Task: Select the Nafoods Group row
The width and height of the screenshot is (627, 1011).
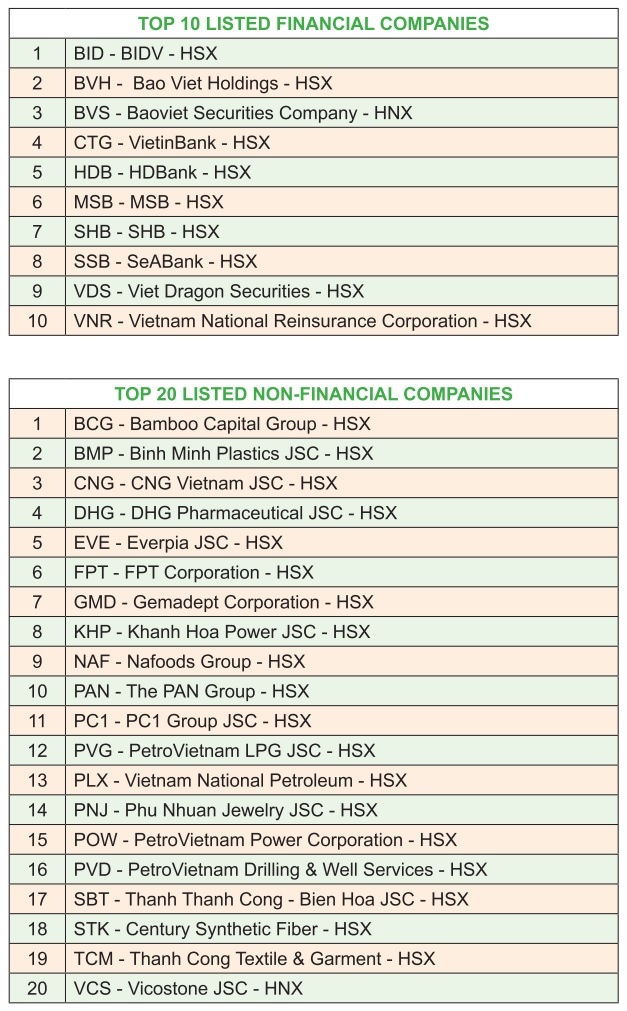Action: point(189,662)
